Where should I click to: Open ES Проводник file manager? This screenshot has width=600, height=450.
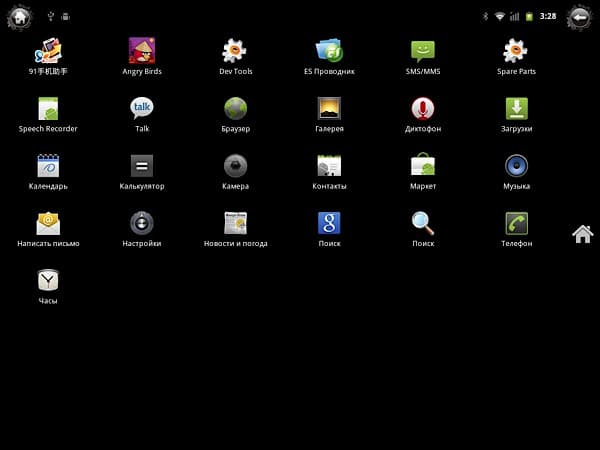329,56
